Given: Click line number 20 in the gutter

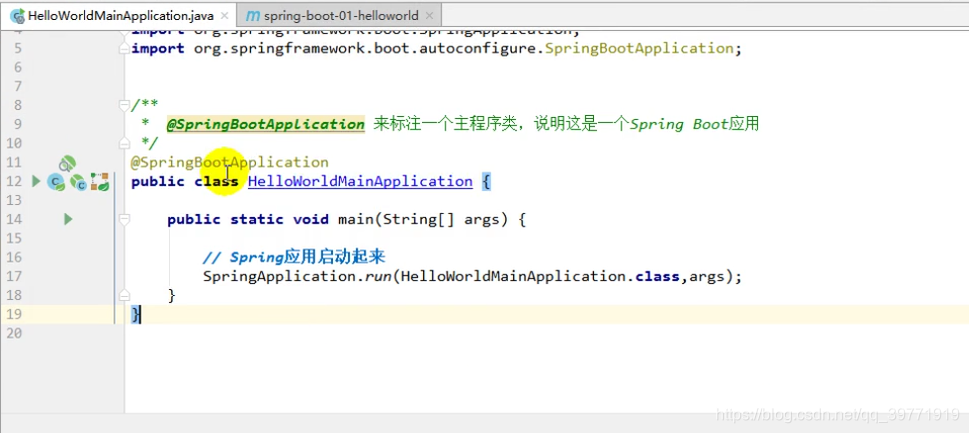Looking at the screenshot, I should coord(14,333).
